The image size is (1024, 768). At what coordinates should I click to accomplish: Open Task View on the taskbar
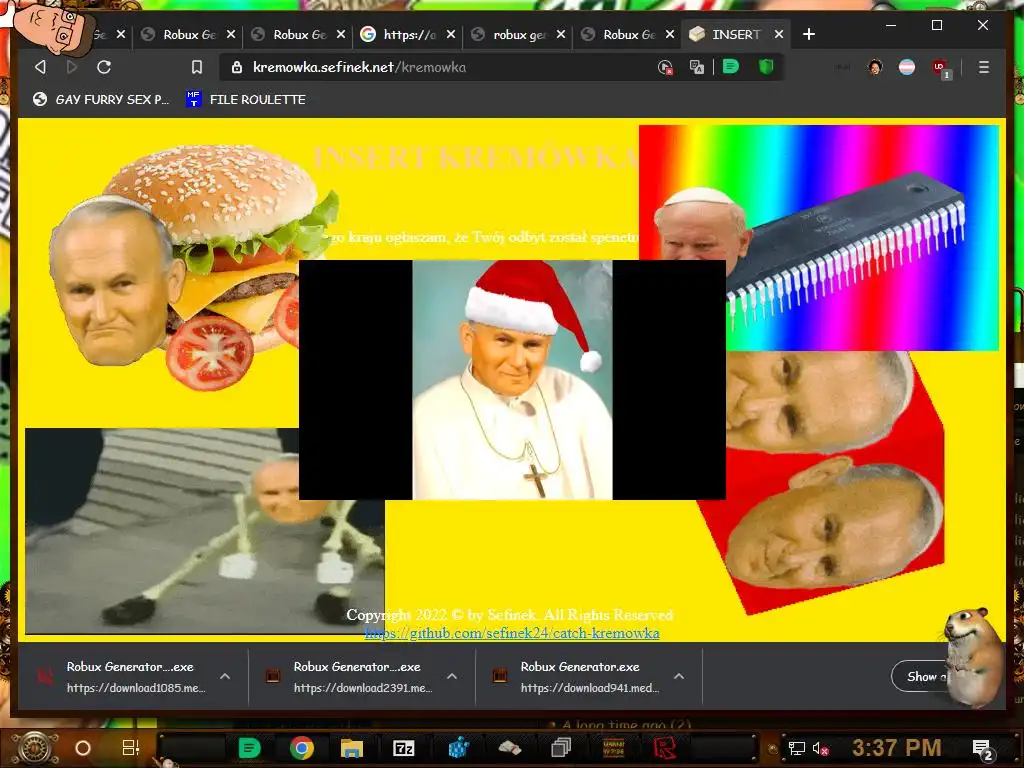pyautogui.click(x=131, y=748)
